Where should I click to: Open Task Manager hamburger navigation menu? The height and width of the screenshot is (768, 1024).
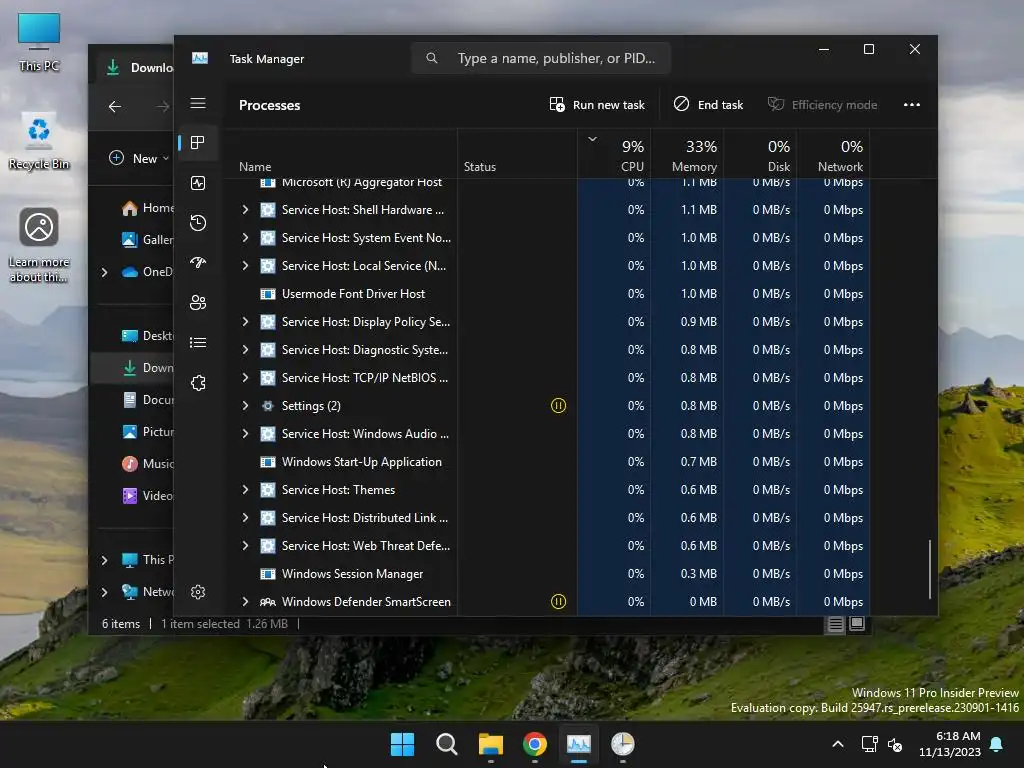[x=198, y=103]
